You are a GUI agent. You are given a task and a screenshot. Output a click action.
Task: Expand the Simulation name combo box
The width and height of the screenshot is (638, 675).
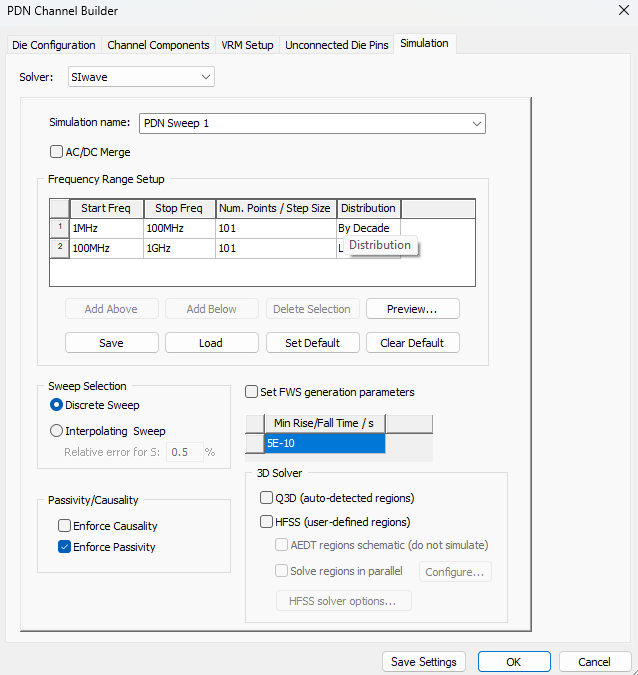coord(476,124)
